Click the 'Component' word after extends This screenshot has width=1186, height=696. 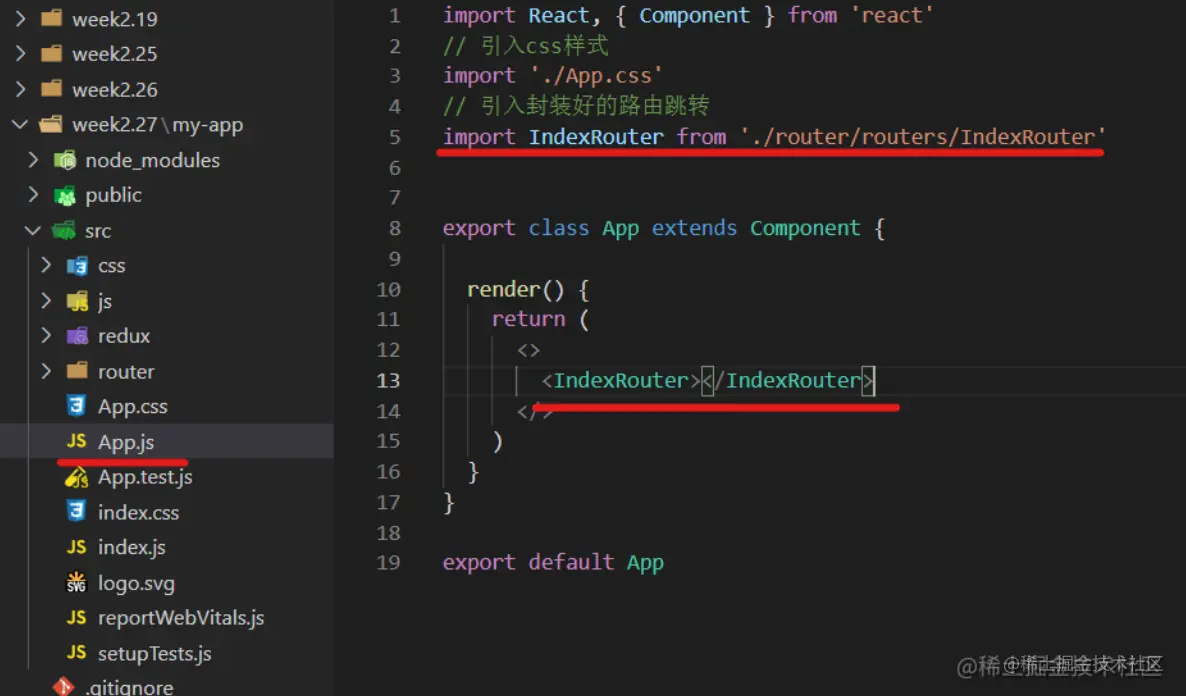806,228
